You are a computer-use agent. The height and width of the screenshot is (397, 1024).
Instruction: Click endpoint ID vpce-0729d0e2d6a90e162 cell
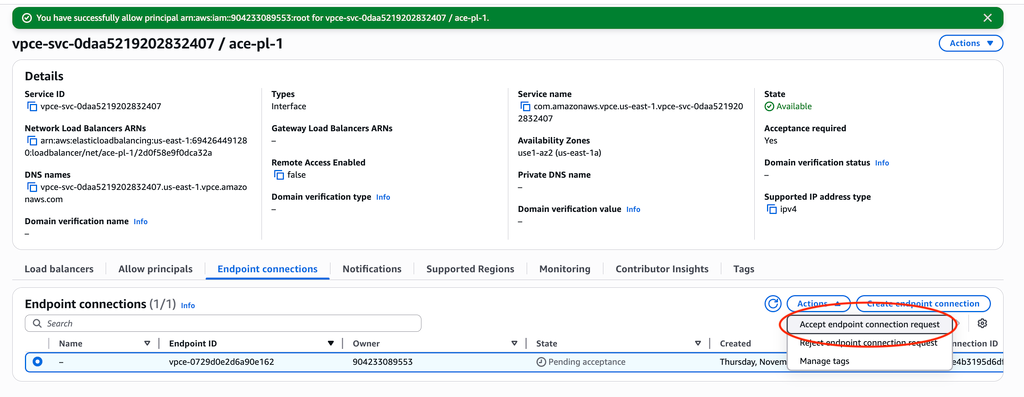point(221,362)
